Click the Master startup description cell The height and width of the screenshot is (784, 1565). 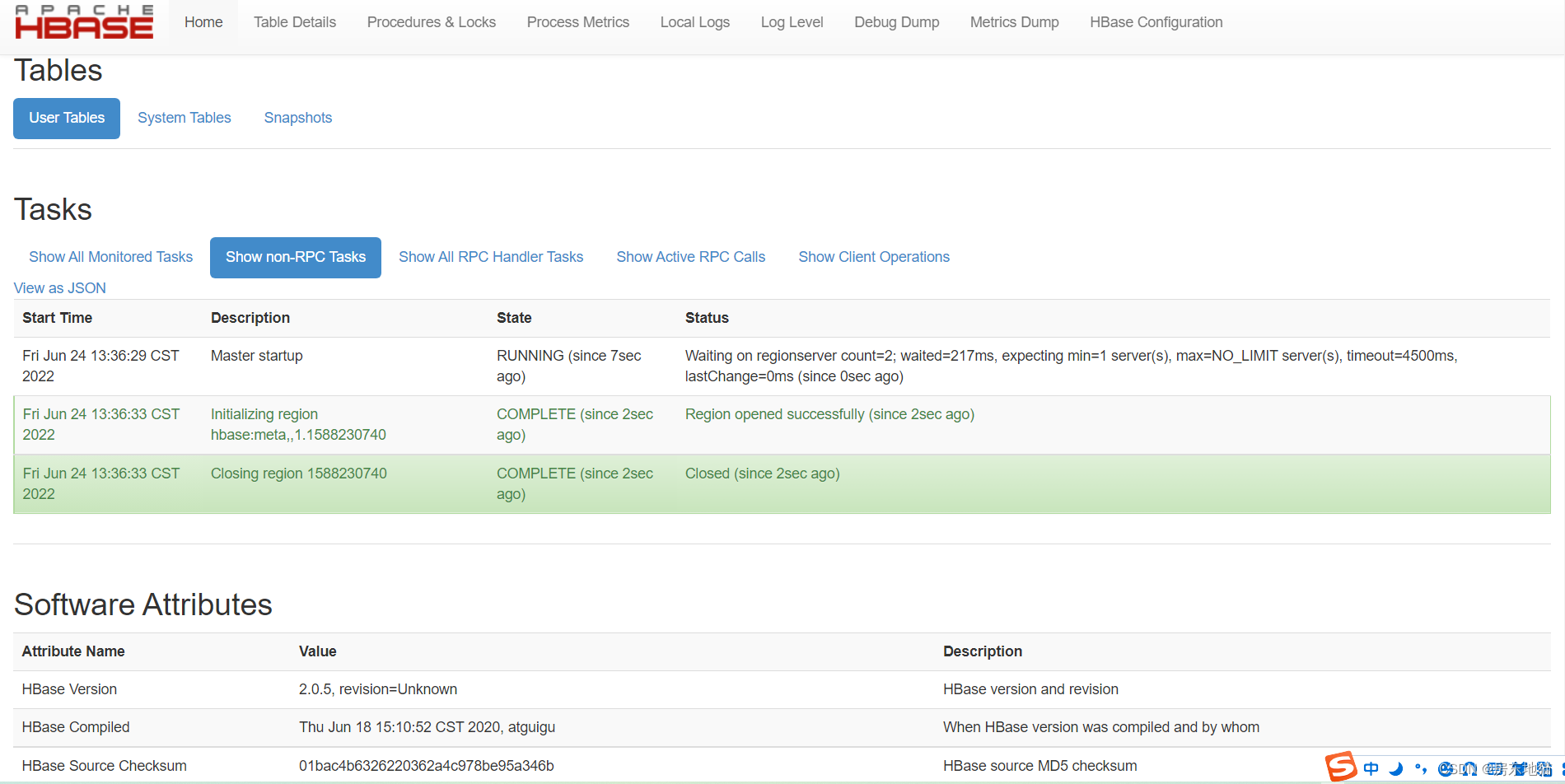(x=257, y=356)
